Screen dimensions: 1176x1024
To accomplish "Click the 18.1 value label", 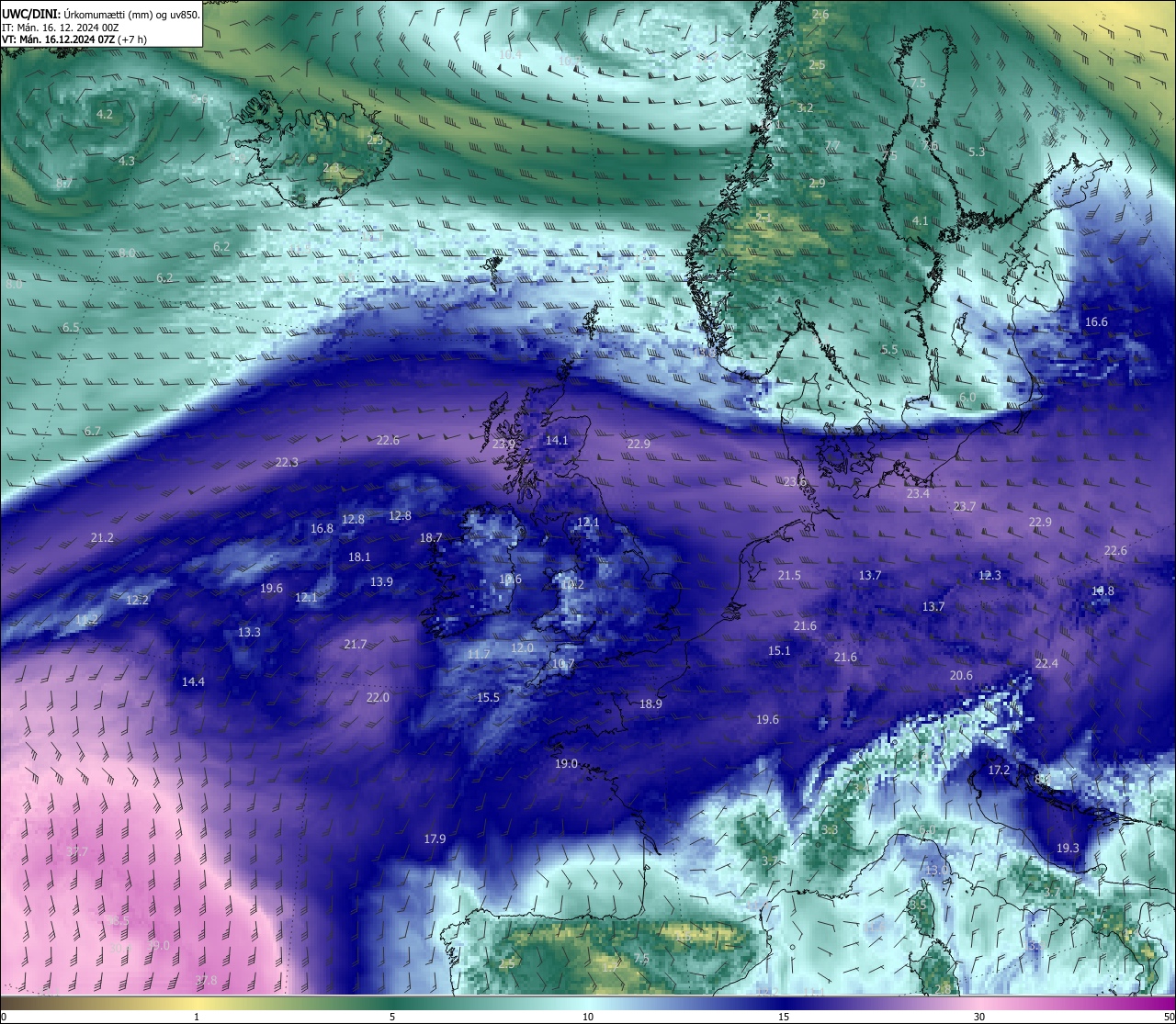I will coord(359,557).
